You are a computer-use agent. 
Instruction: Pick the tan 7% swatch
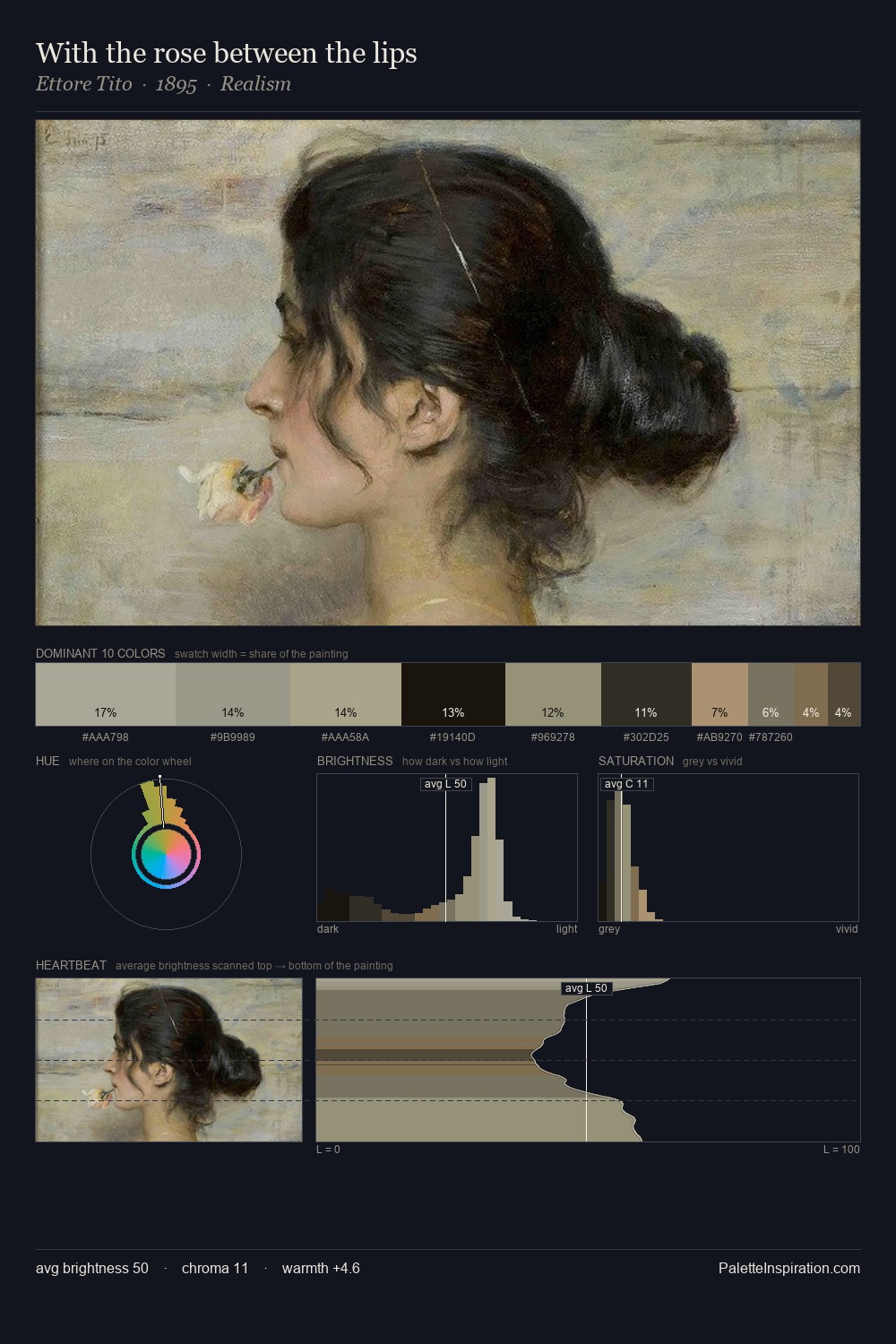point(719,694)
